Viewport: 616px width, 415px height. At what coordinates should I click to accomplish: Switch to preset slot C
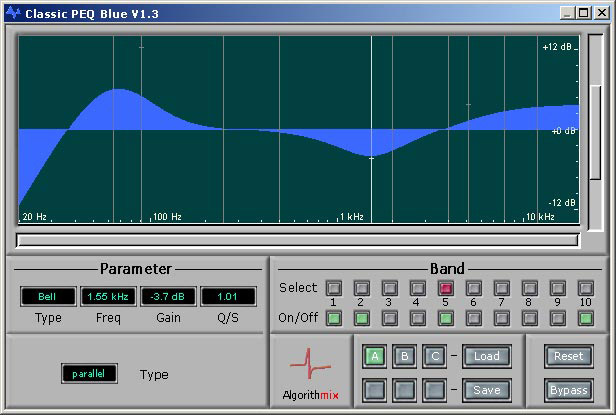(x=434, y=356)
